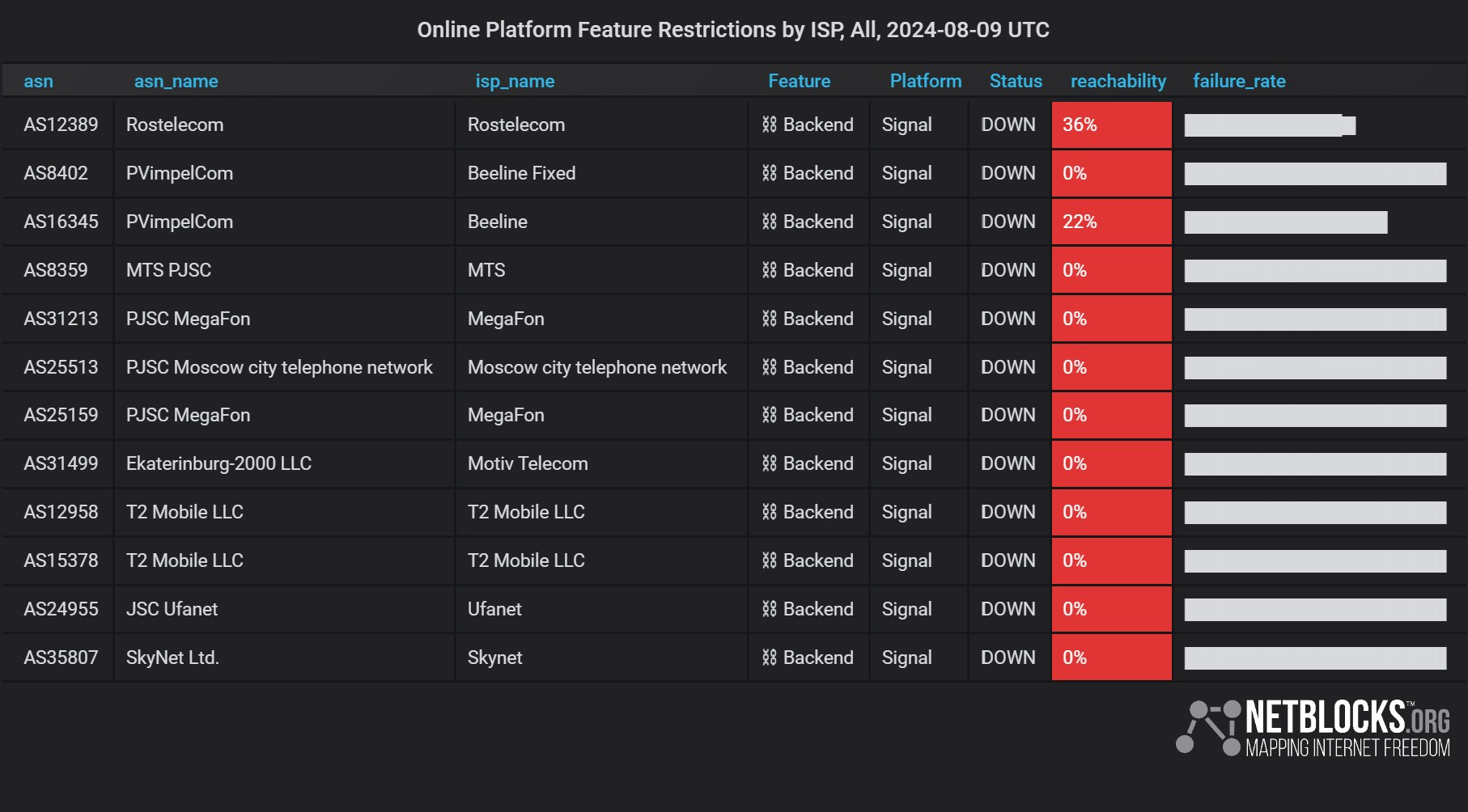Click the chart title Online Platform Feature Restrictions

pyautogui.click(x=733, y=30)
